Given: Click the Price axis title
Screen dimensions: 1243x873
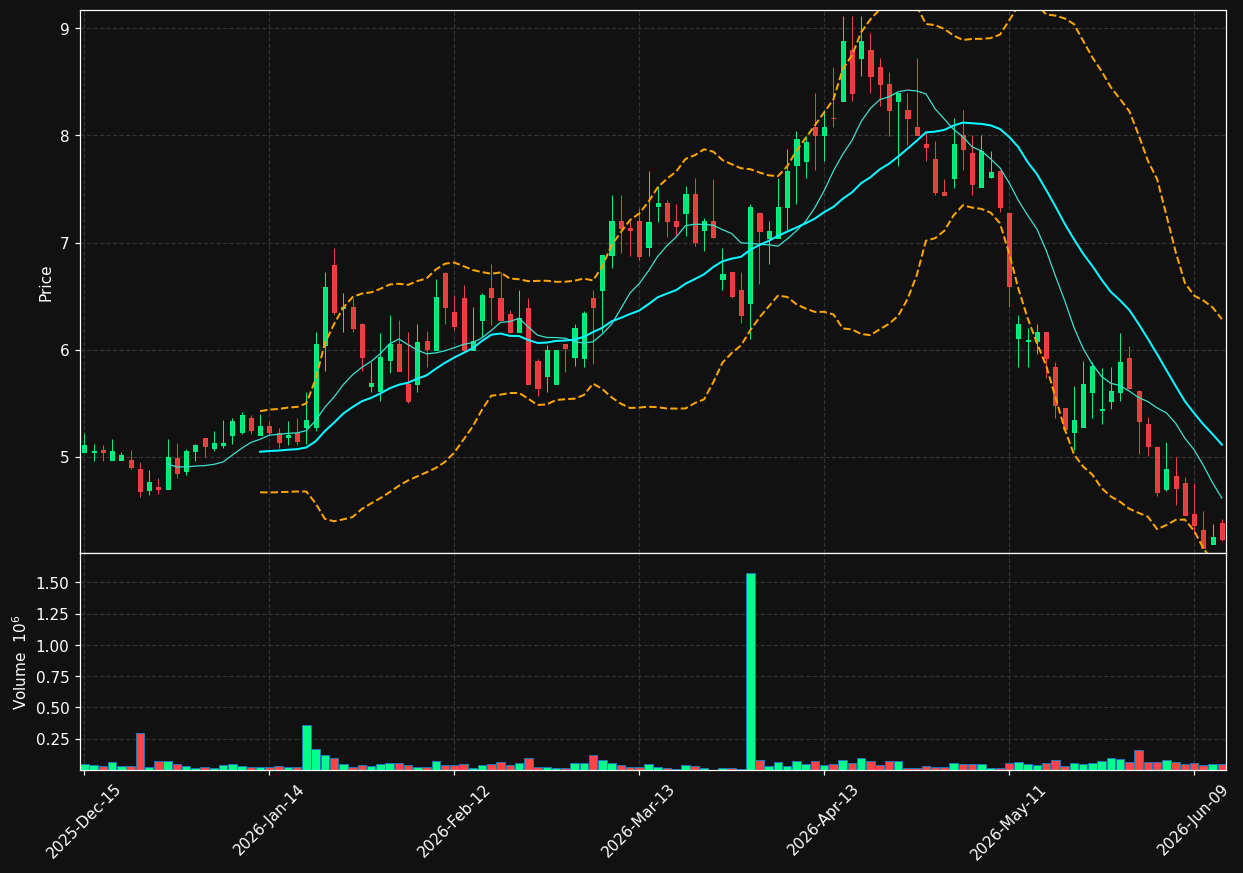Looking at the screenshot, I should 46,282.
